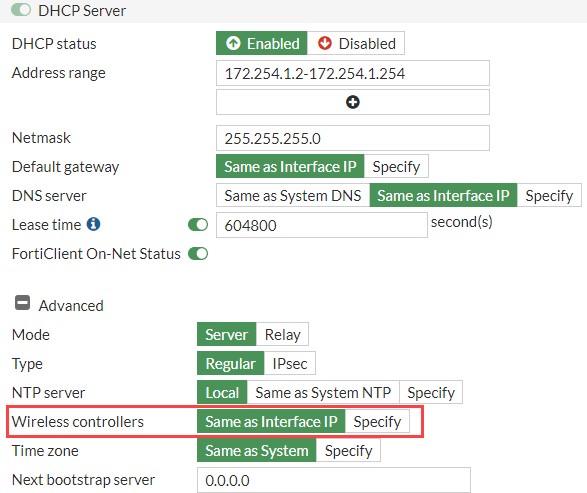Toggle the Lease time switch
Image resolution: width=587 pixels, height=493 pixels.
(x=198, y=225)
